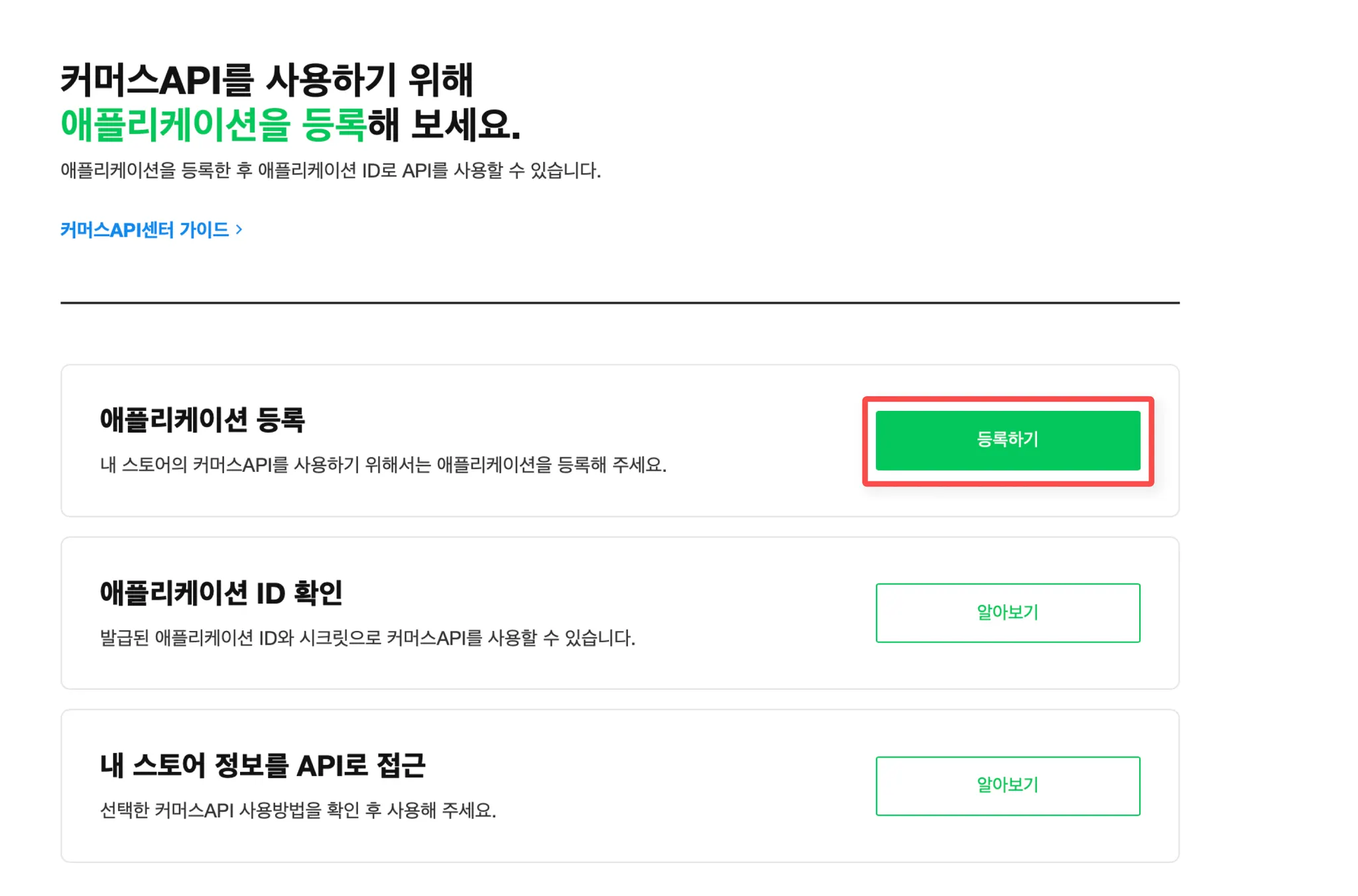Select the 내 스토어 정보를 API로 접근 heading

point(263,765)
